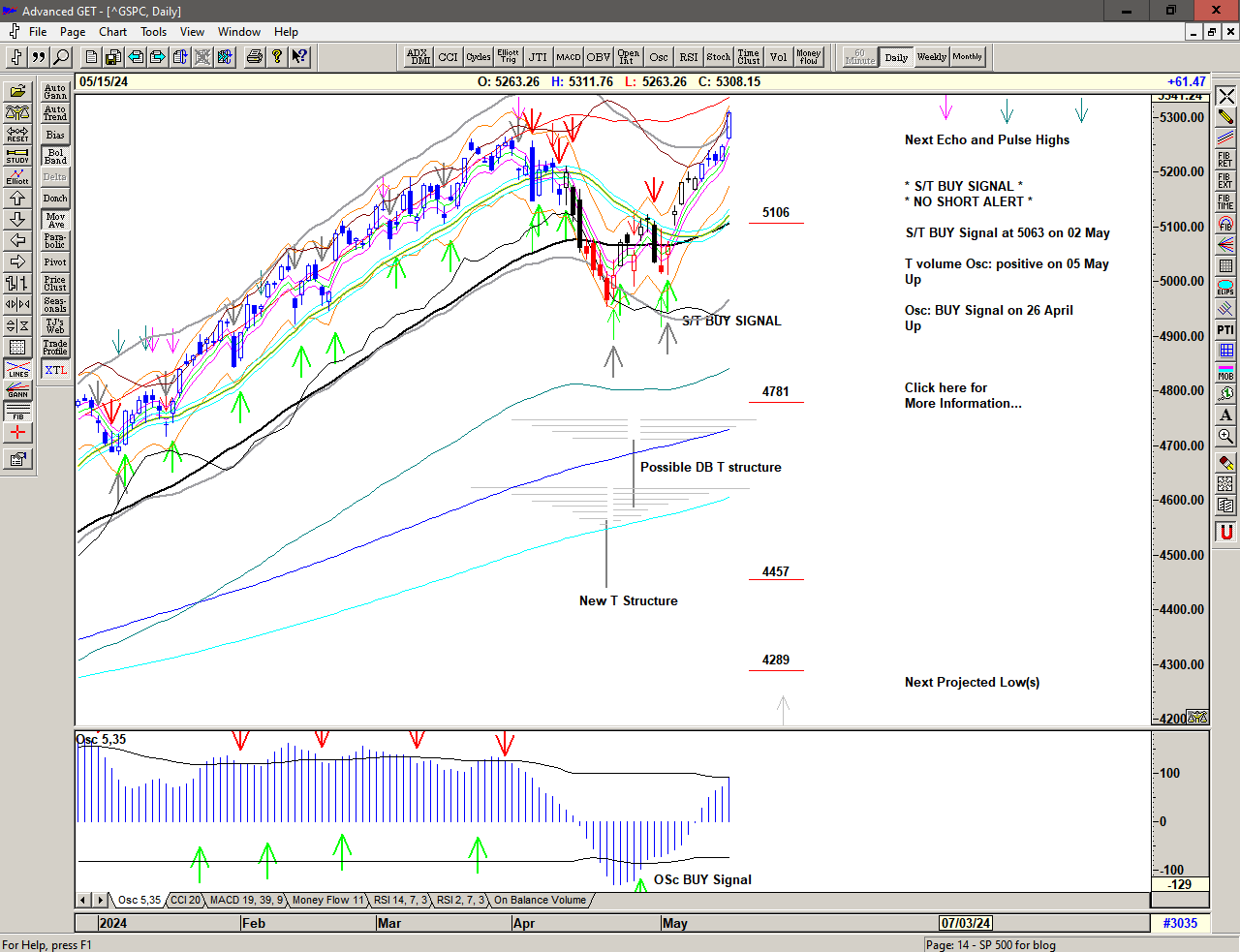
Task: Open the Tools menu
Action: tap(153, 32)
